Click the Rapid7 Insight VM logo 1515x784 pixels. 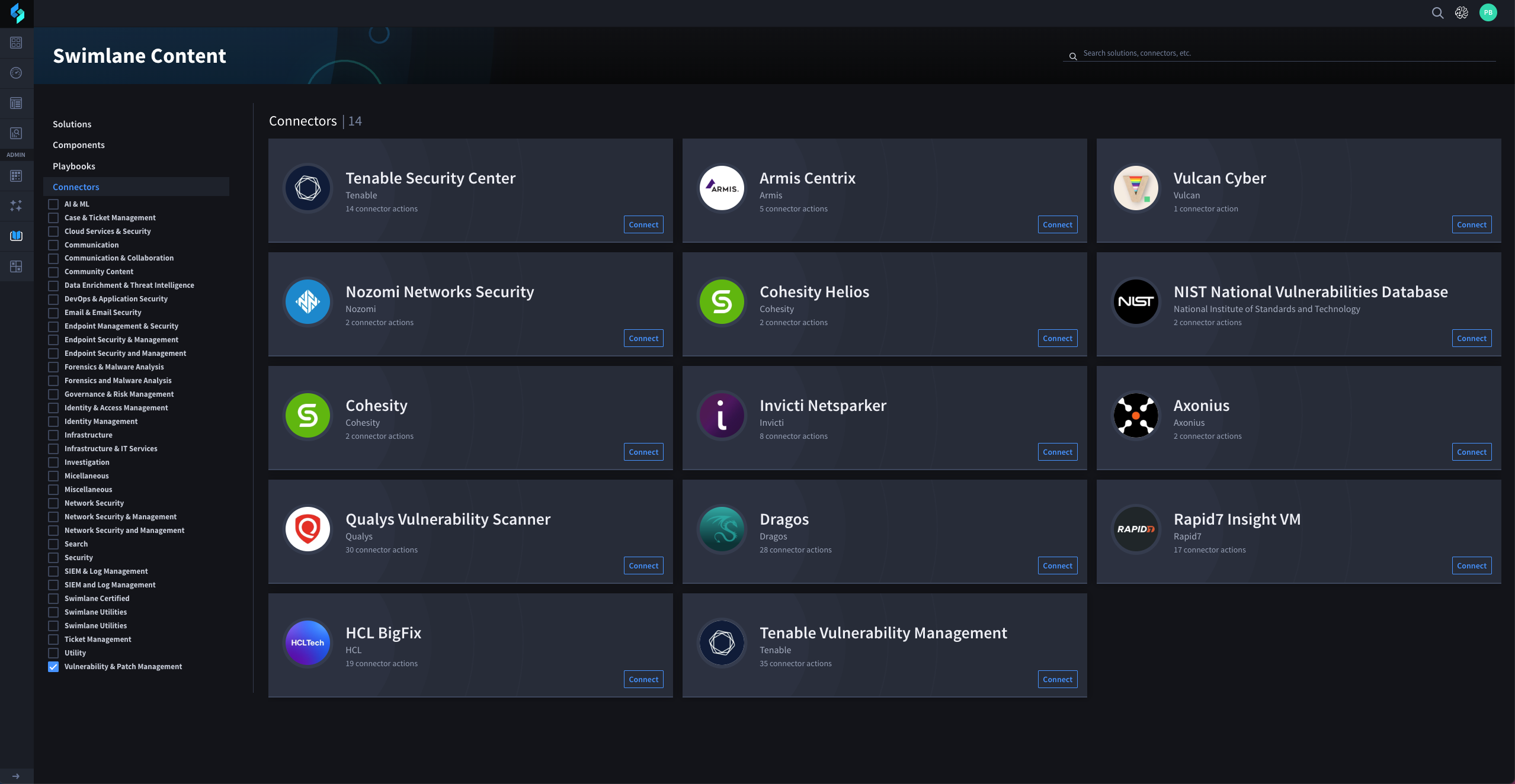coord(1136,529)
